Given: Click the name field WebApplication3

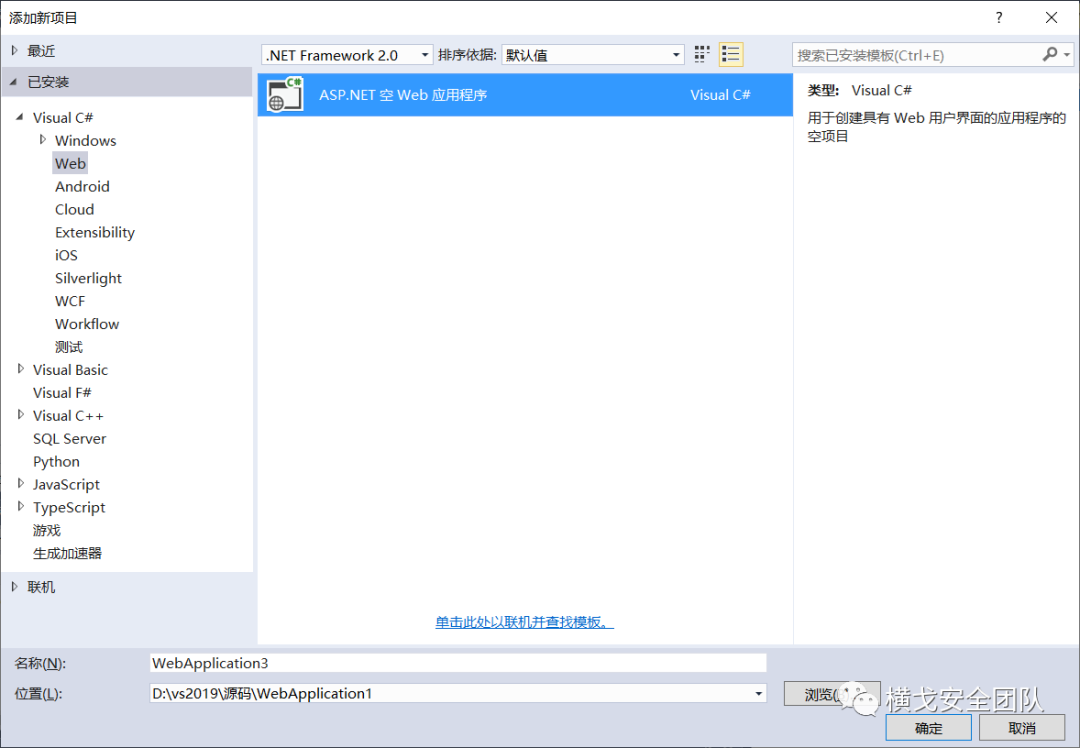Looking at the screenshot, I should [458, 663].
